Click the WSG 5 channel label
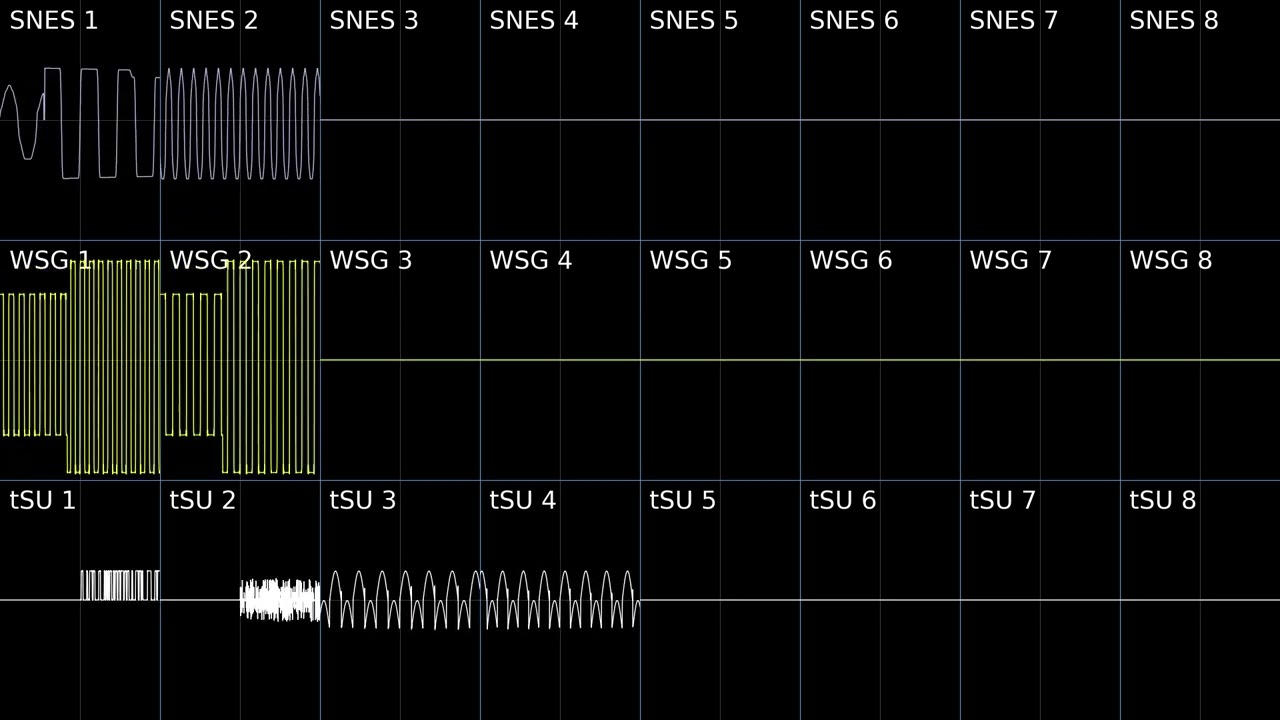 pyautogui.click(x=691, y=261)
